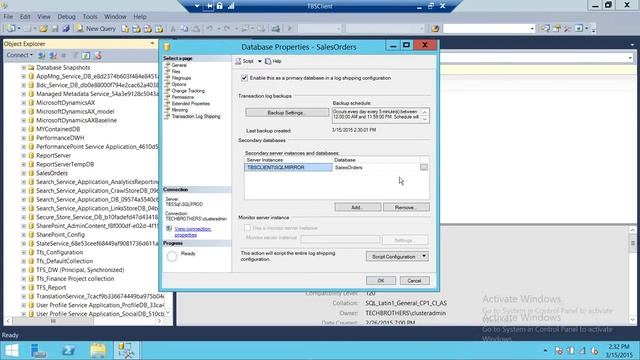
Task: Click the Save All icon in toolbar
Action: click(x=66, y=29)
